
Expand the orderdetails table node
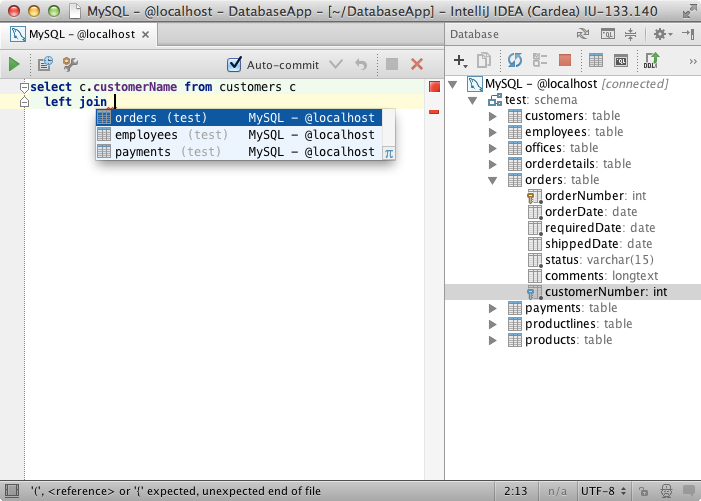click(493, 164)
